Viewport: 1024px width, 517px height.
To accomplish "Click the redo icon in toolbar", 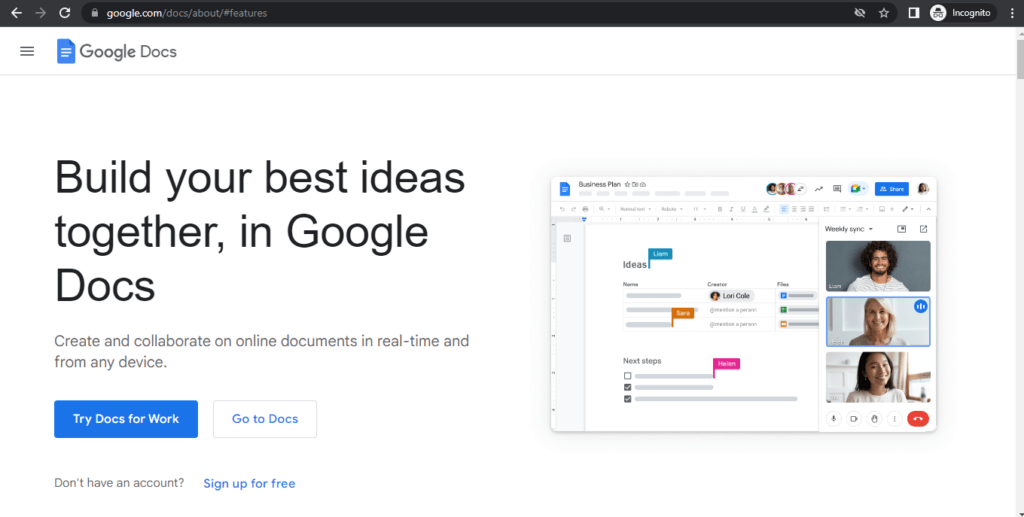I will pyautogui.click(x=573, y=209).
